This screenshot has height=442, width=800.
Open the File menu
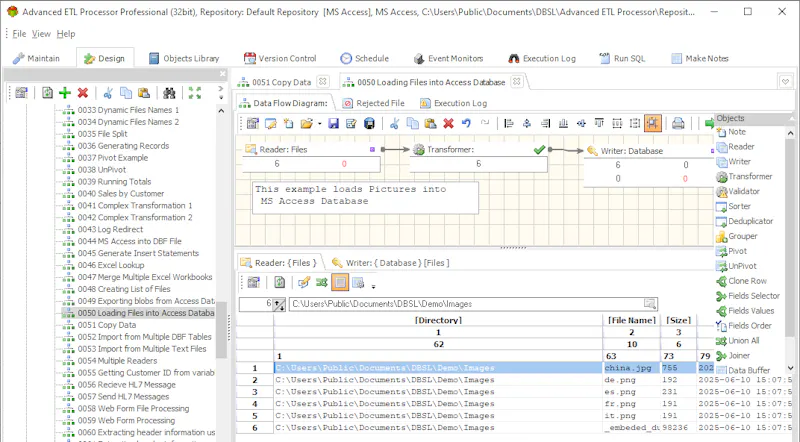(19, 34)
